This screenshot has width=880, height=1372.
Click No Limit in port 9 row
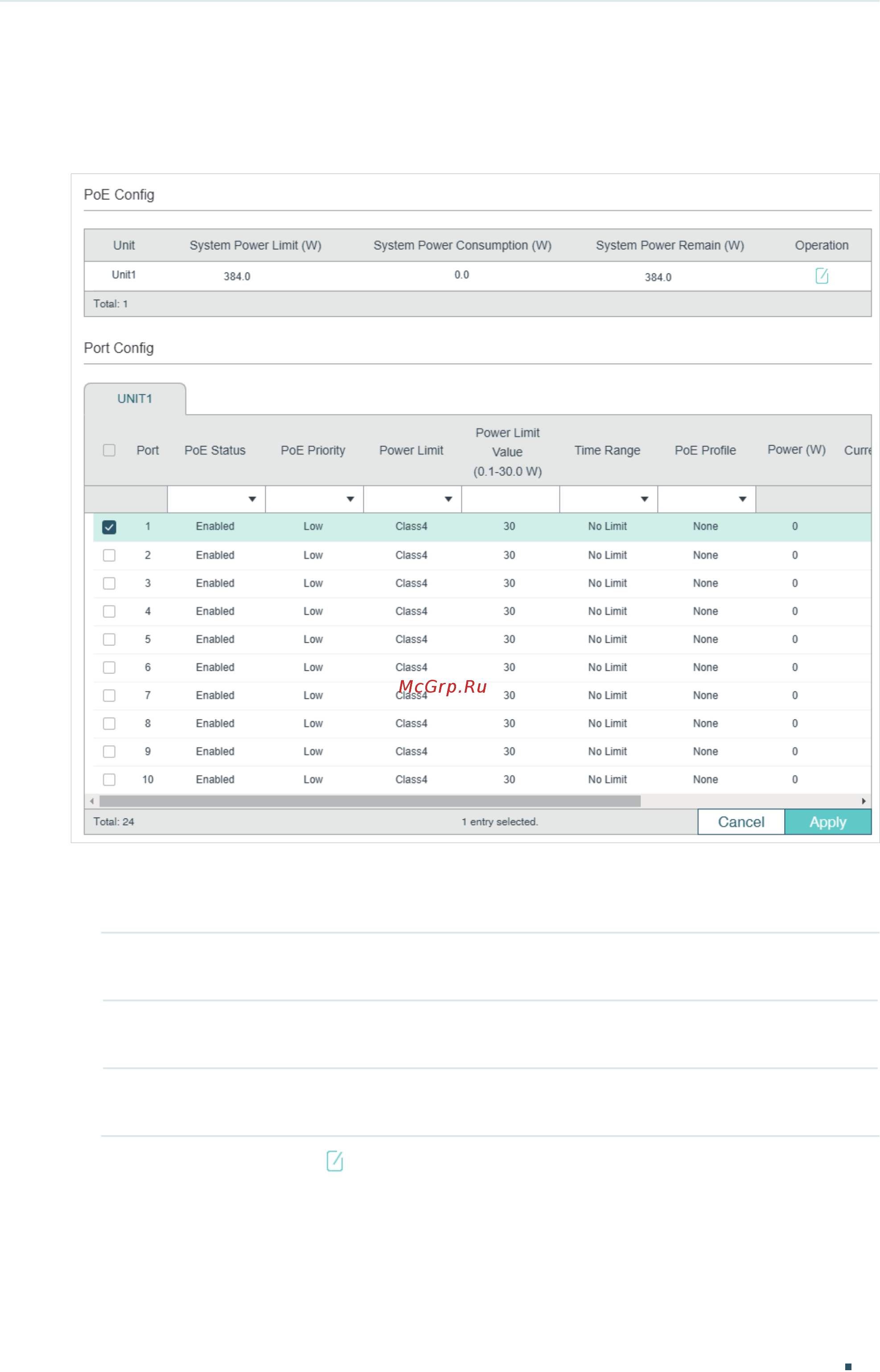click(608, 752)
